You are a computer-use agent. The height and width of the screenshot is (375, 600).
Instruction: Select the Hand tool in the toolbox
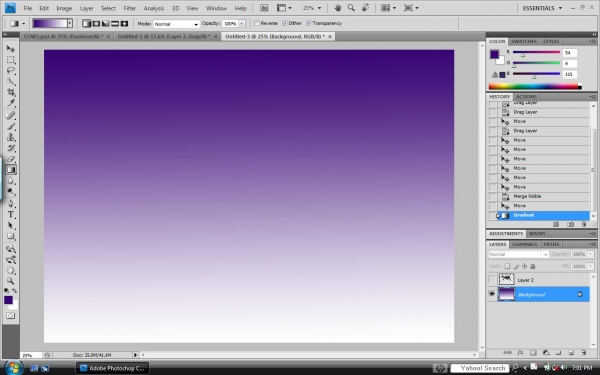click(x=11, y=271)
